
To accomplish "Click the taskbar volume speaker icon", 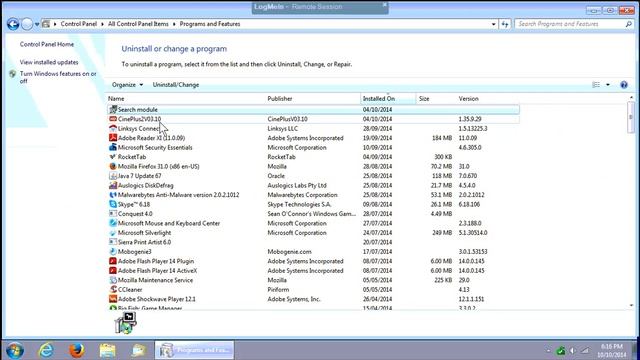I will point(573,350).
